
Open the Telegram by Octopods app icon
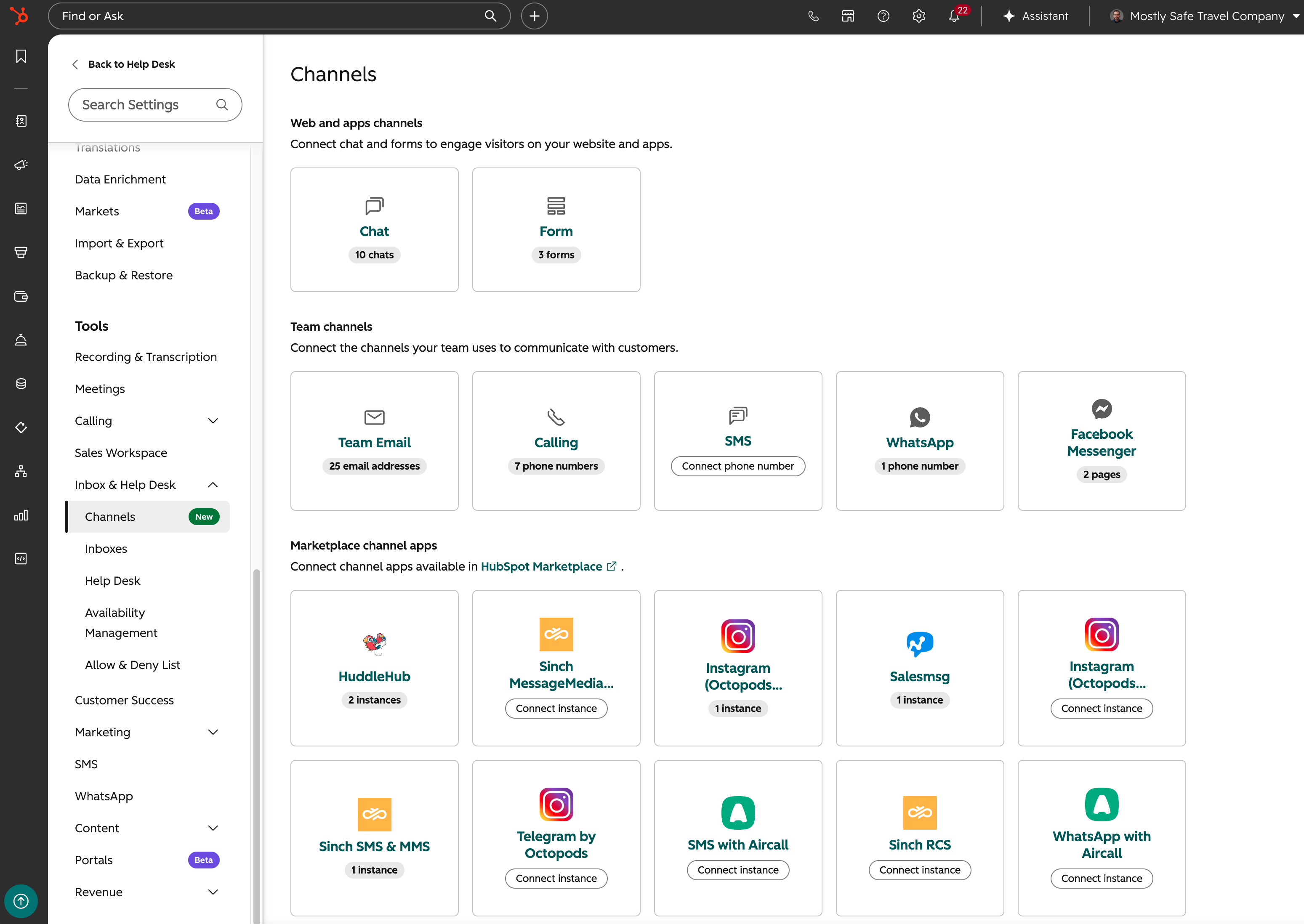point(556,804)
